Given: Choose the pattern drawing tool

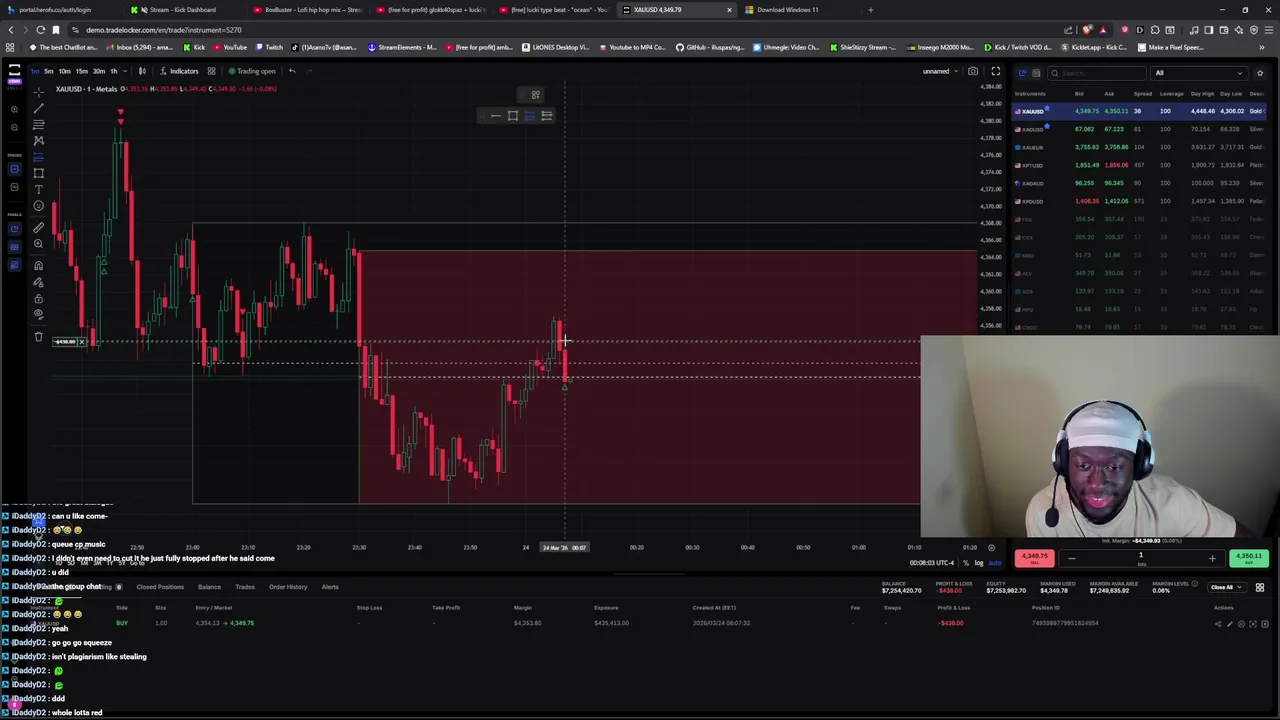Looking at the screenshot, I should tap(38, 141).
